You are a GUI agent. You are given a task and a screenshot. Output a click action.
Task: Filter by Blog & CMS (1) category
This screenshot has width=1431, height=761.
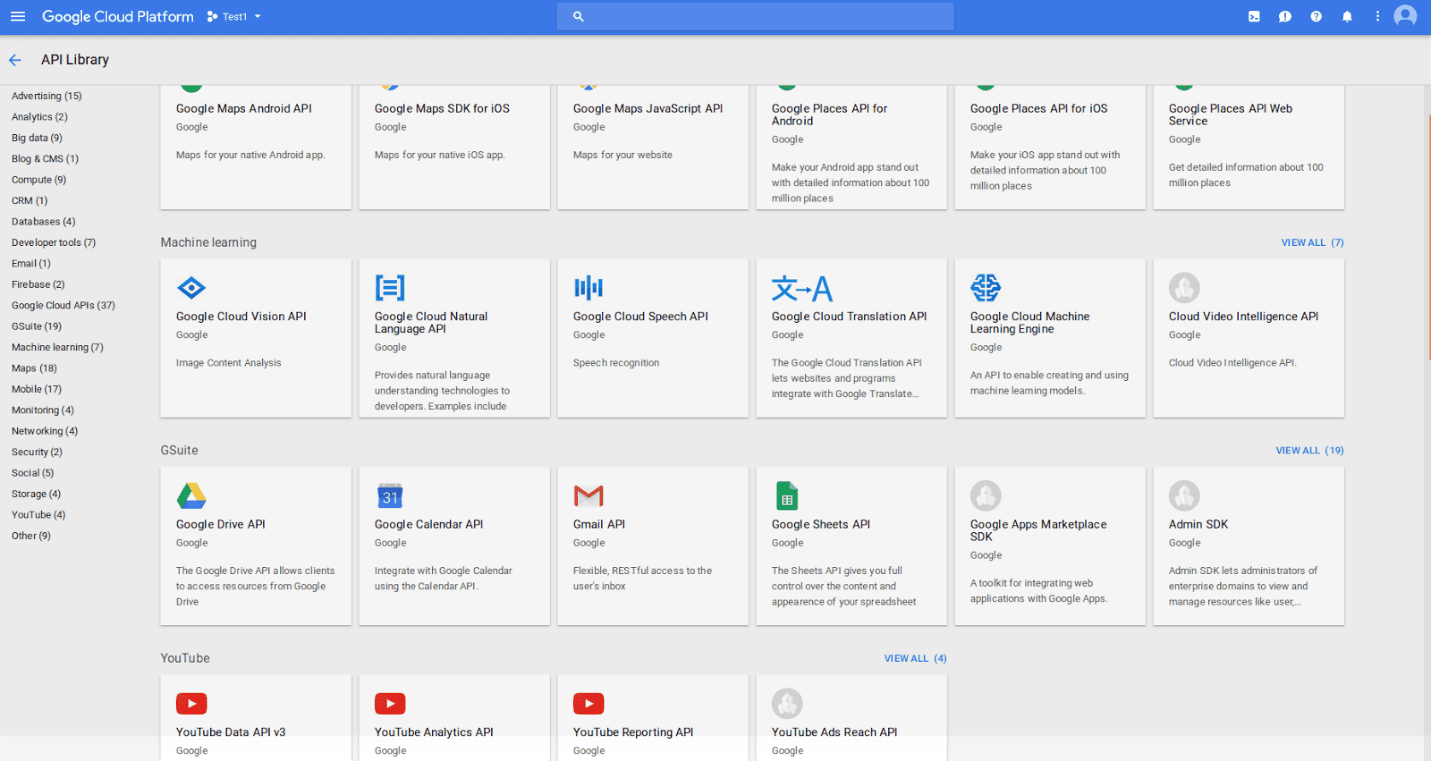tap(45, 159)
